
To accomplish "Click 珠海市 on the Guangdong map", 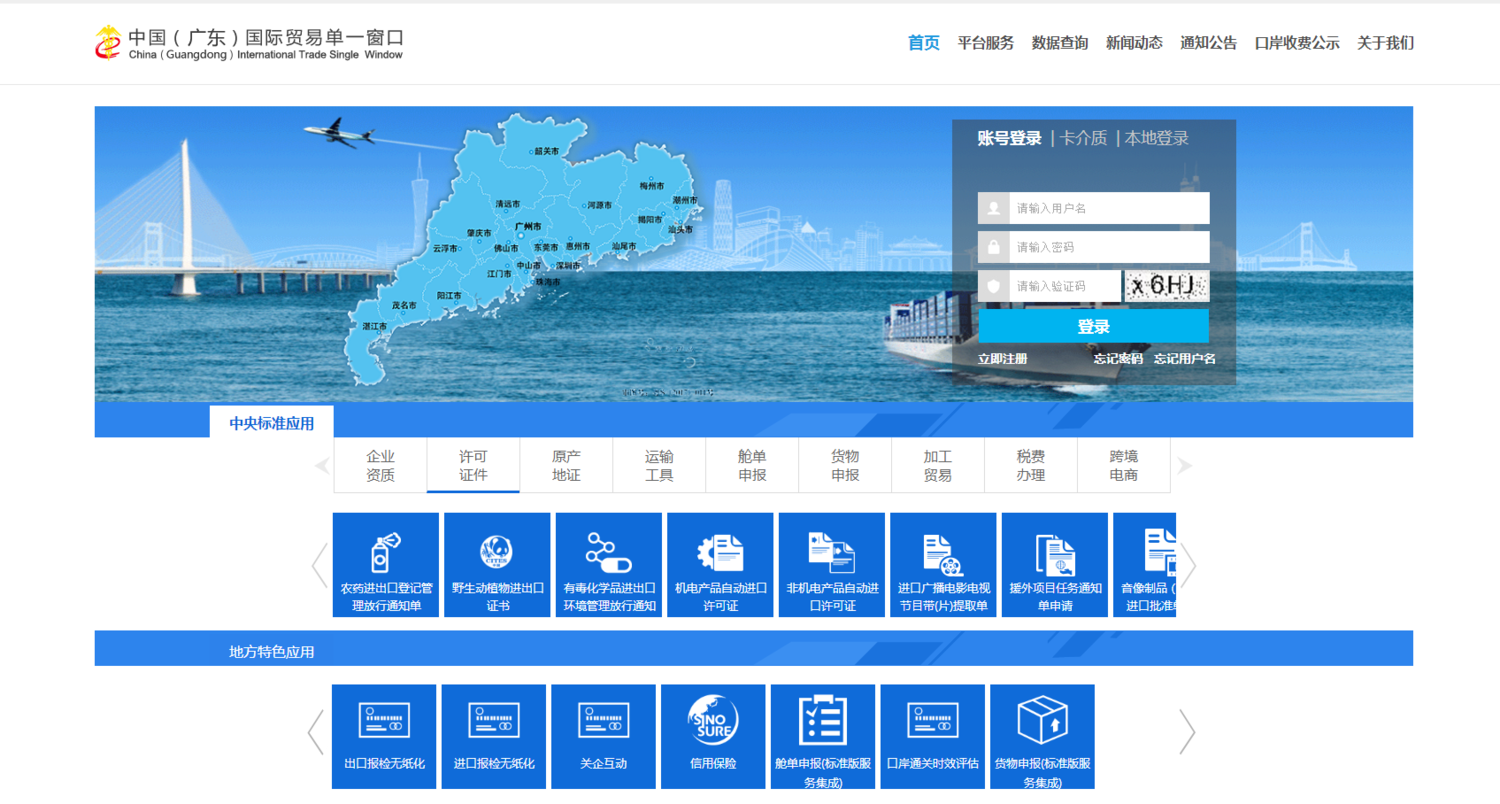I will [548, 282].
